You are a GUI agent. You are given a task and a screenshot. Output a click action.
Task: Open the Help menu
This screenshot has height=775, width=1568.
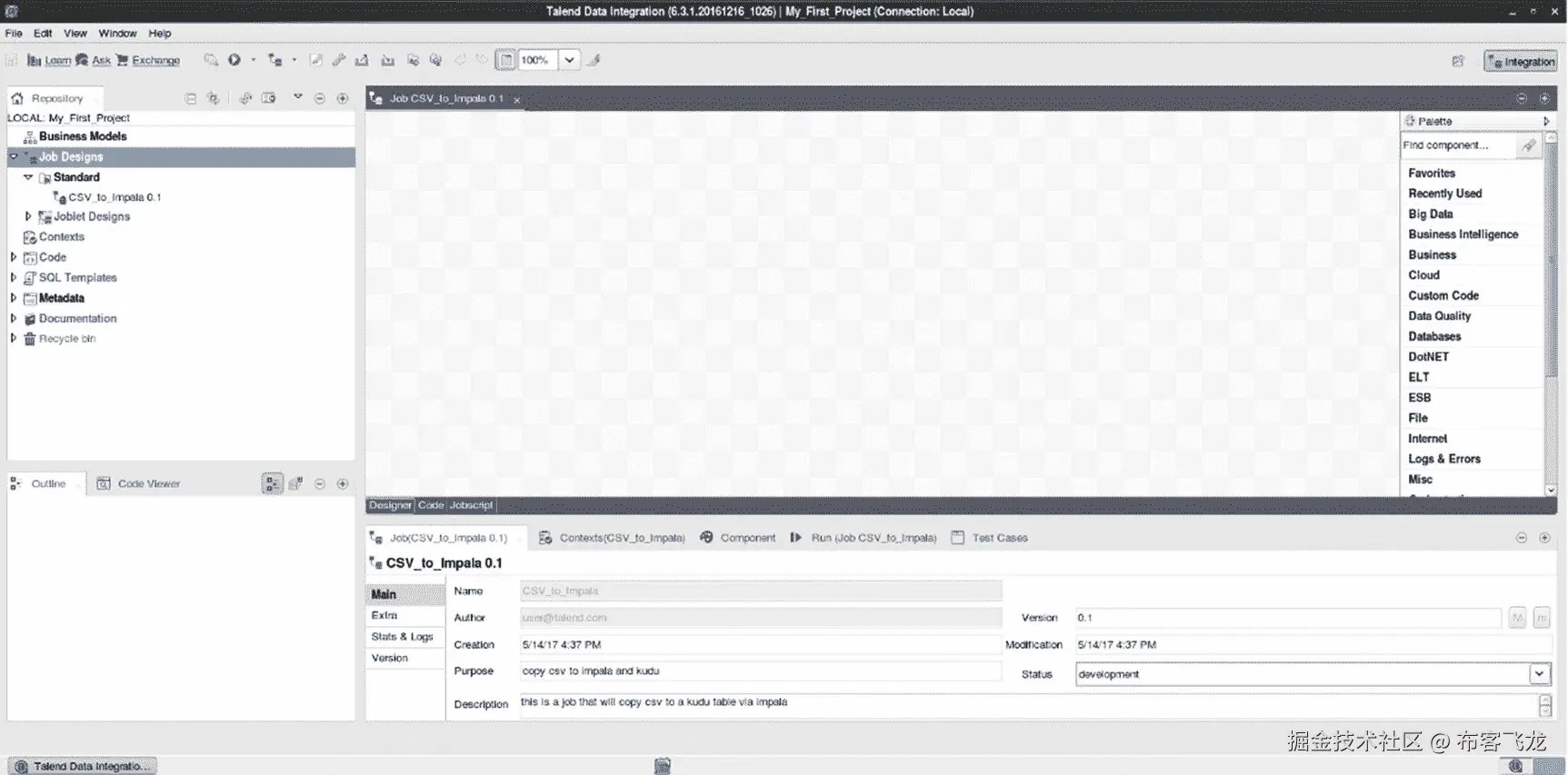160,34
